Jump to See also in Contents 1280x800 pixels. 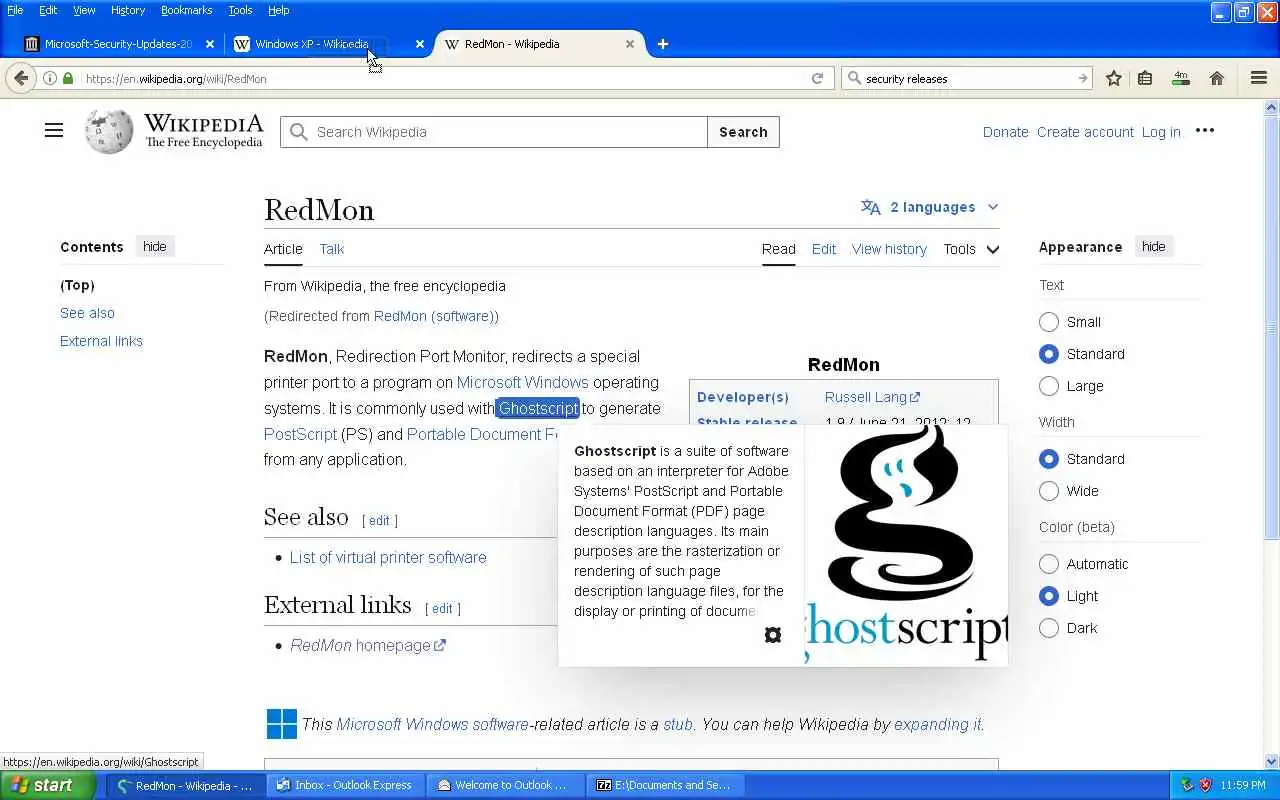(87, 313)
